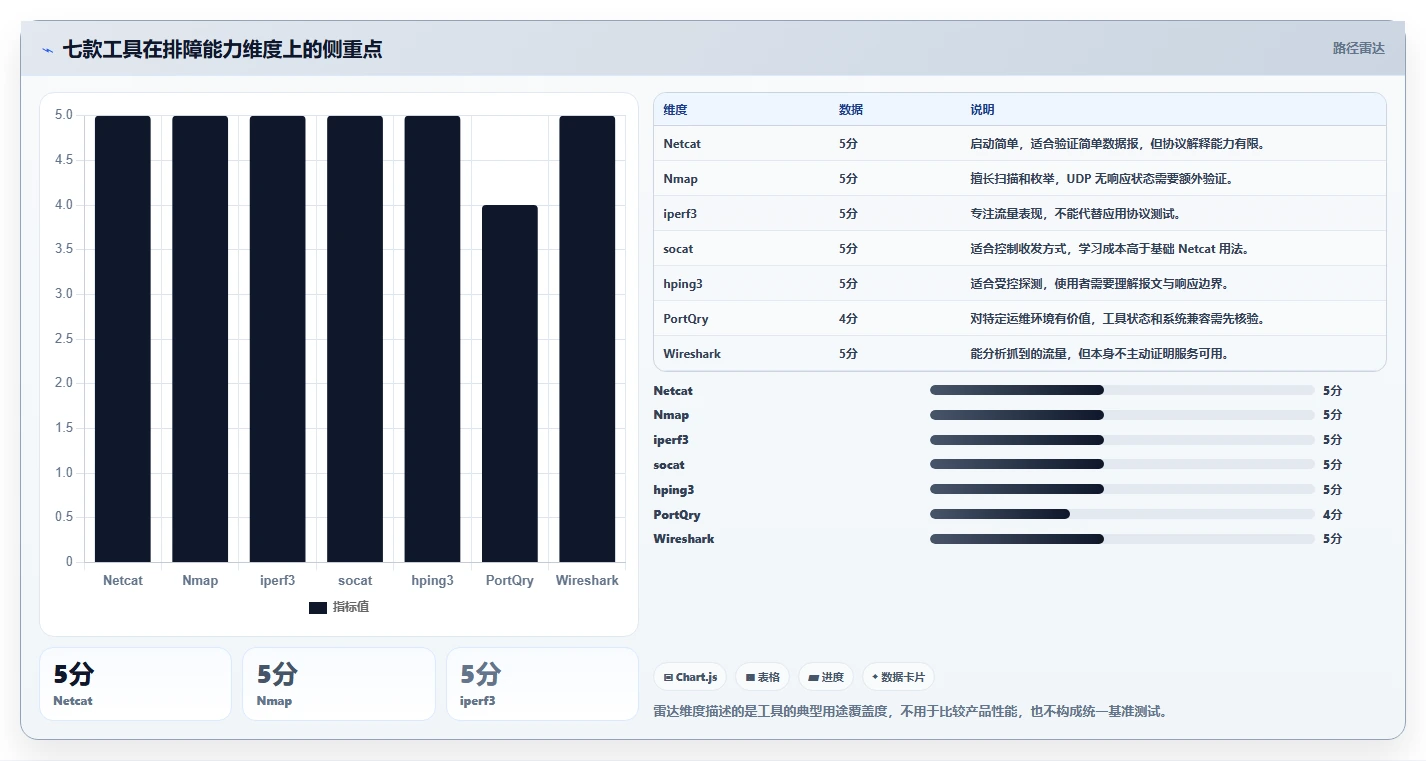Click the Netcat progress bar
The height and width of the screenshot is (761, 1426).
point(1122,390)
